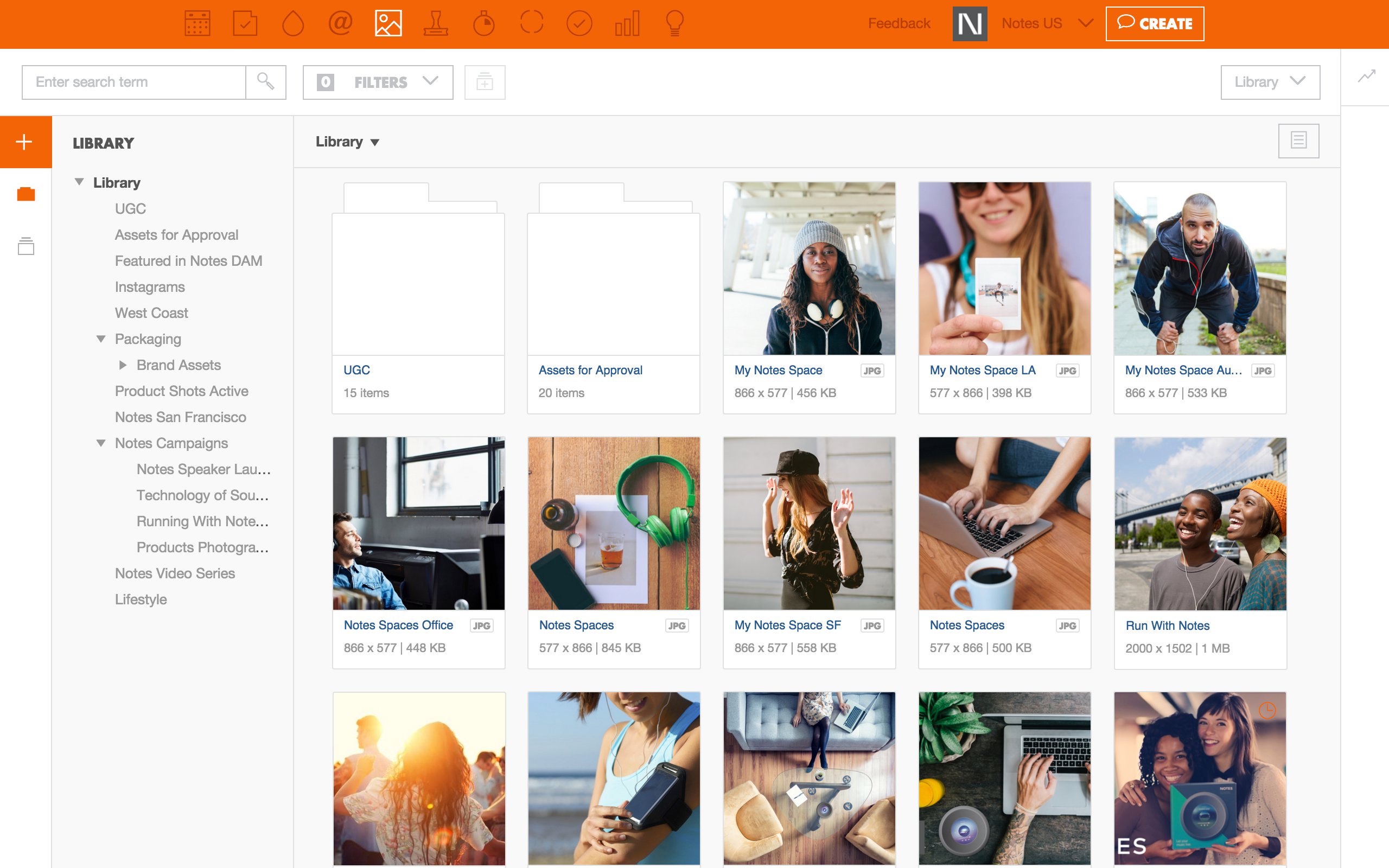Open the approval stamp icon
This screenshot has height=868, width=1389.
(x=436, y=23)
